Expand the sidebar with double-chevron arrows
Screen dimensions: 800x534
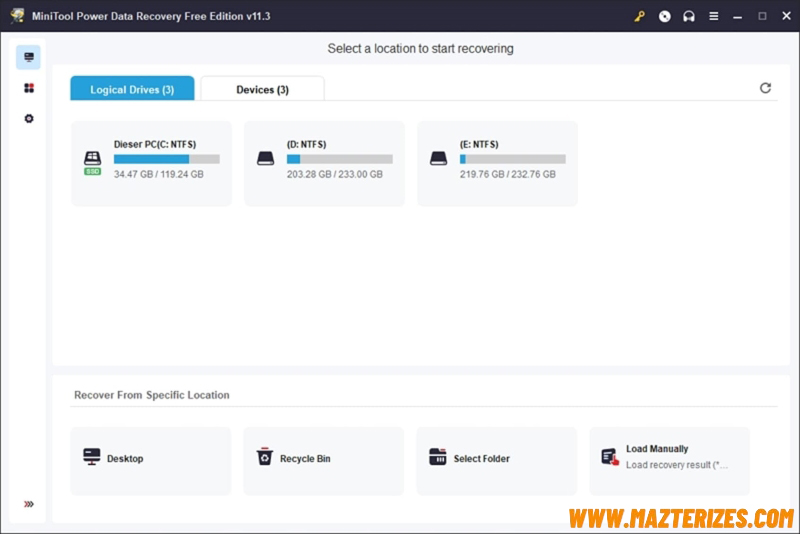(x=29, y=504)
